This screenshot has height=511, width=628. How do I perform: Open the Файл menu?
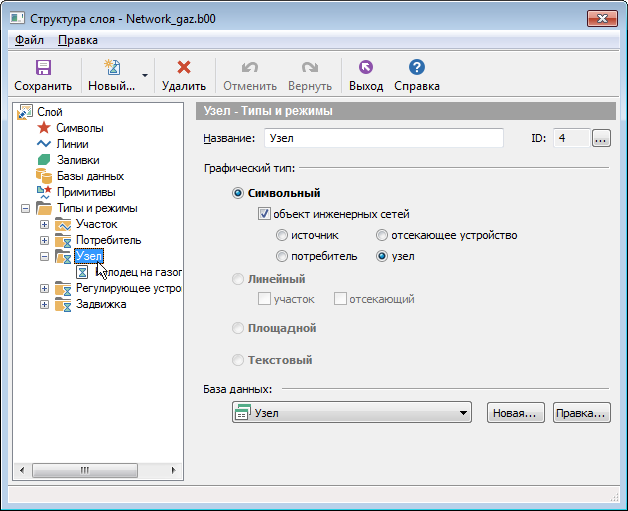tap(29, 40)
